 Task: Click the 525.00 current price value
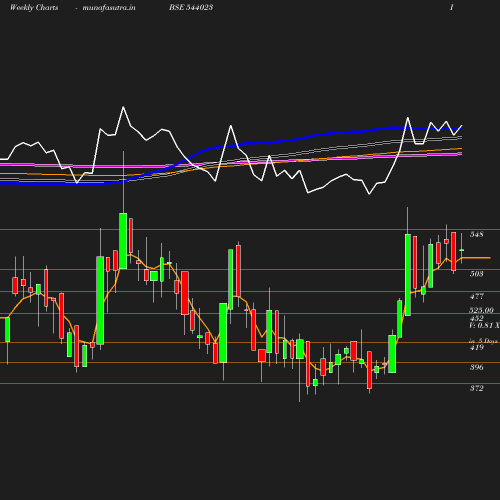coord(481,310)
